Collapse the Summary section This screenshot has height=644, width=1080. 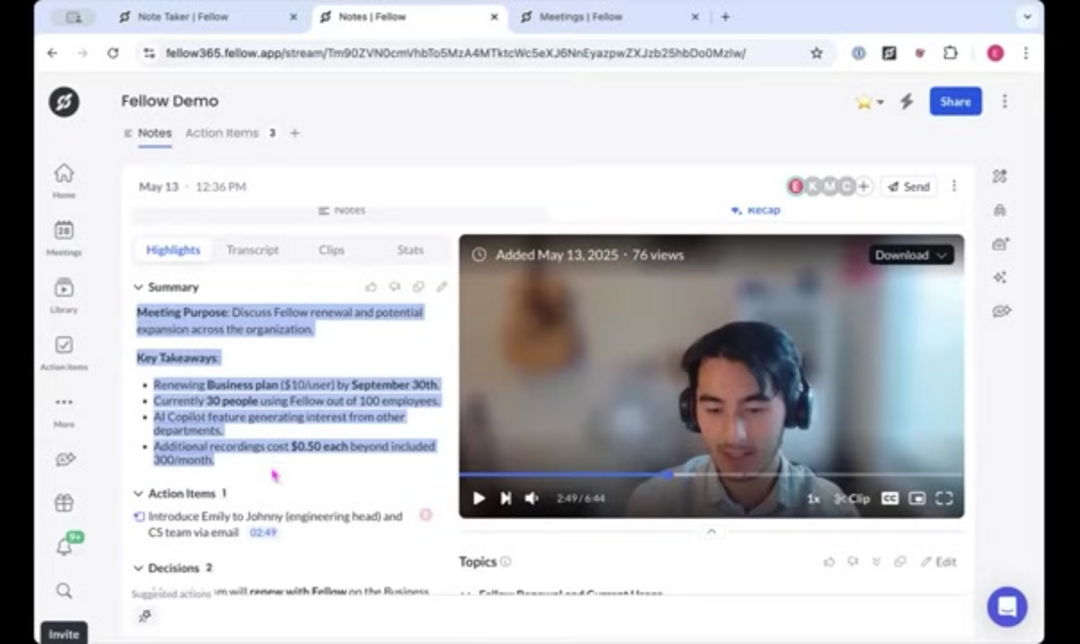[x=139, y=287]
